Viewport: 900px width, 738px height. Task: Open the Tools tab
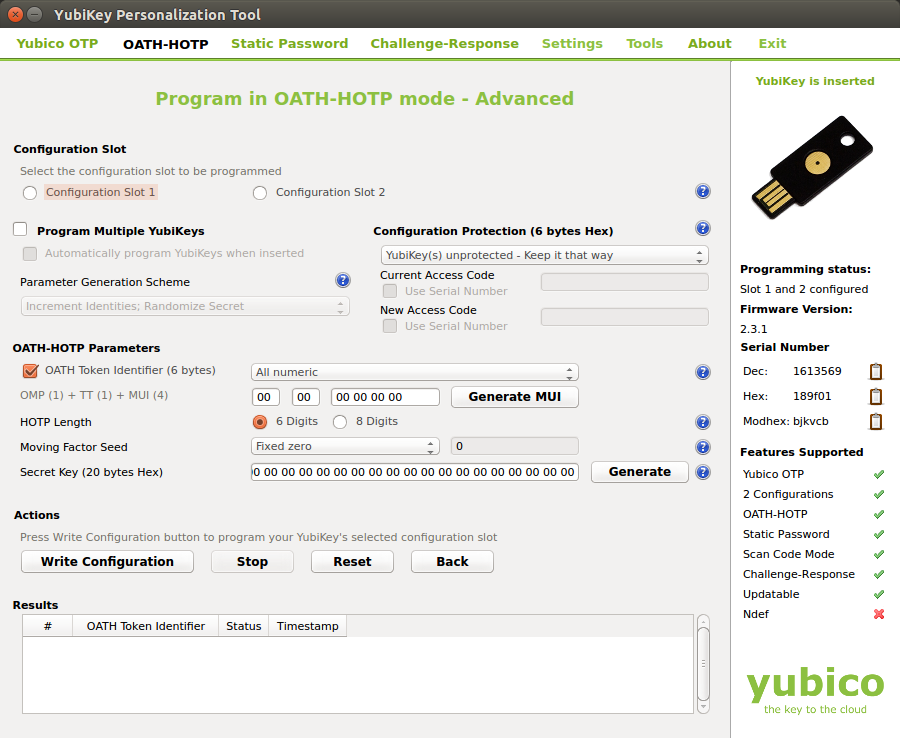pyautogui.click(x=645, y=44)
